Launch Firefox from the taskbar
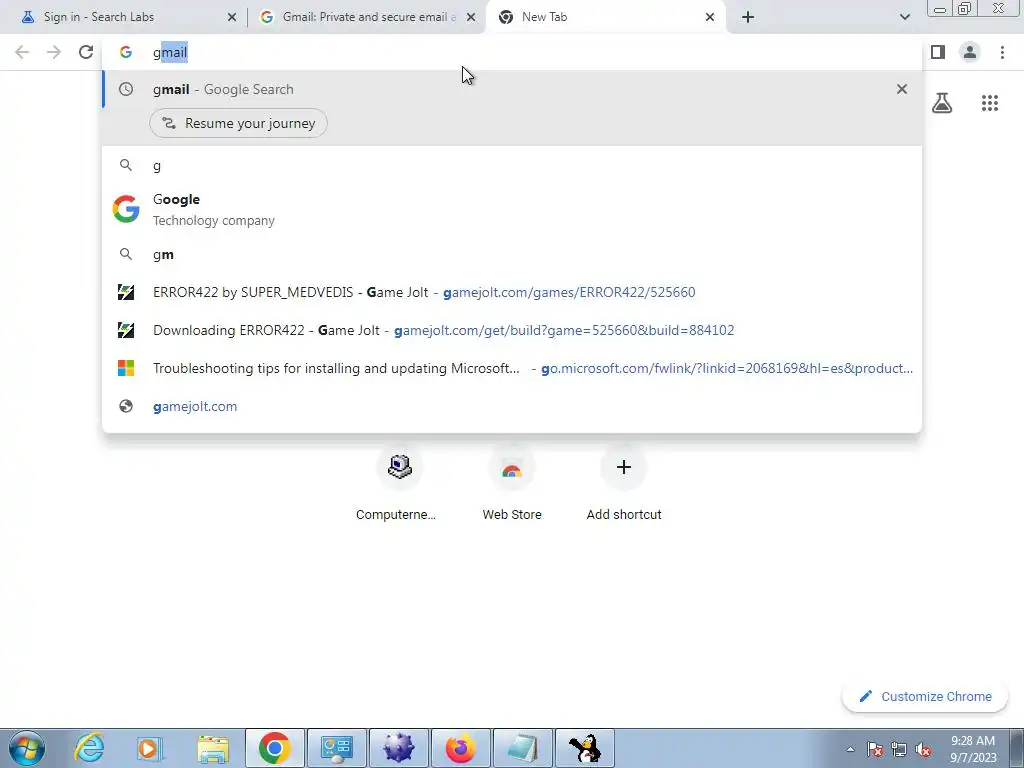This screenshot has height=768, width=1024. click(x=461, y=748)
